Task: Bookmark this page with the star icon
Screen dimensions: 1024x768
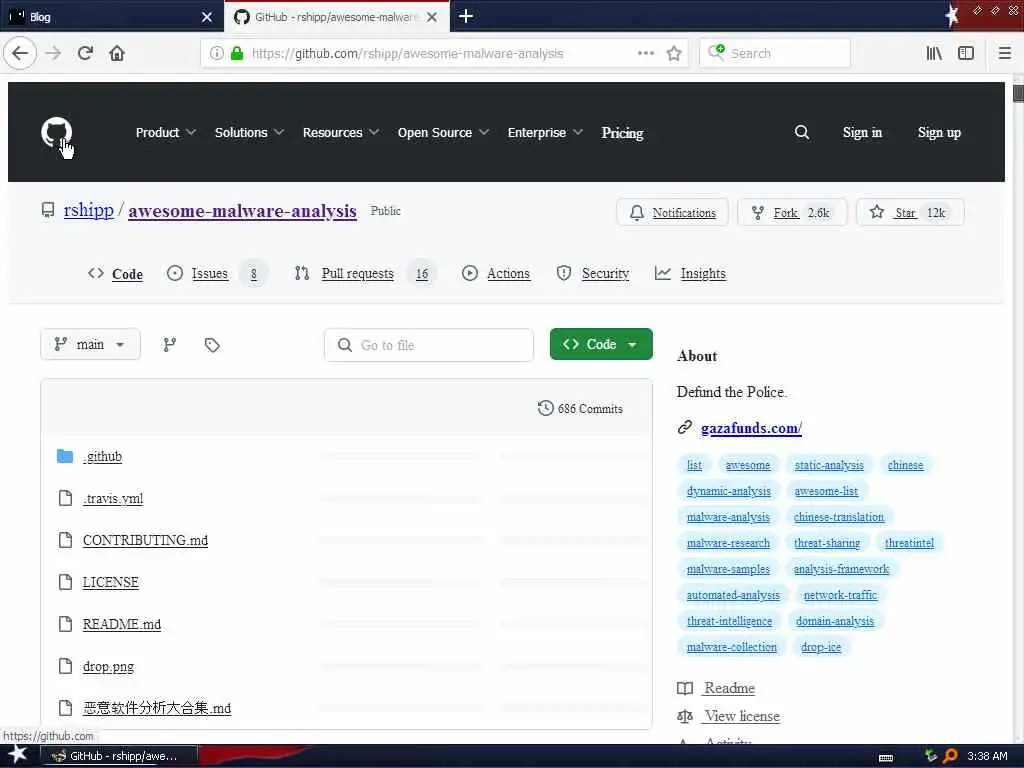Action: [x=674, y=53]
